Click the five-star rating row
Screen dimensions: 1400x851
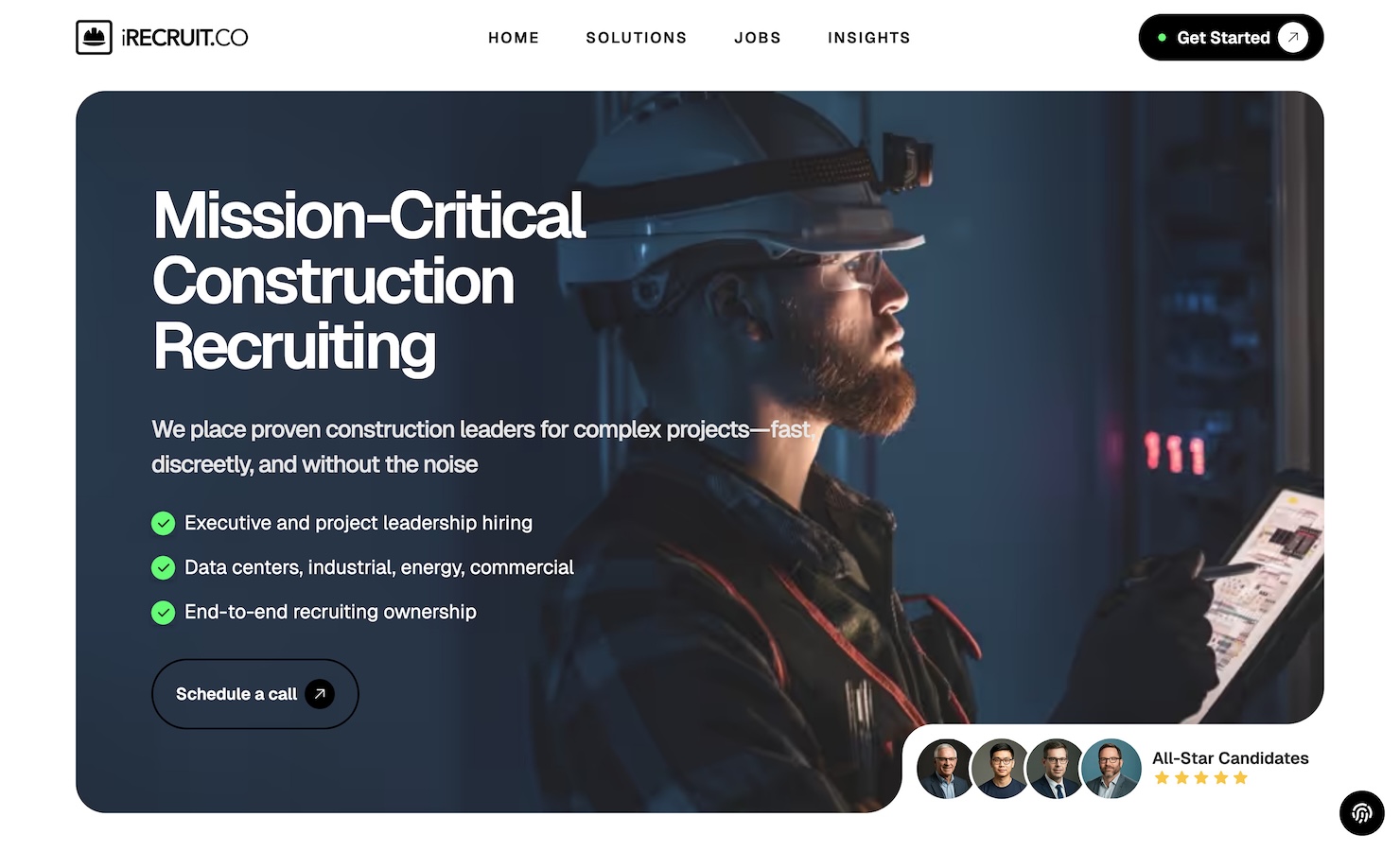point(1201,778)
